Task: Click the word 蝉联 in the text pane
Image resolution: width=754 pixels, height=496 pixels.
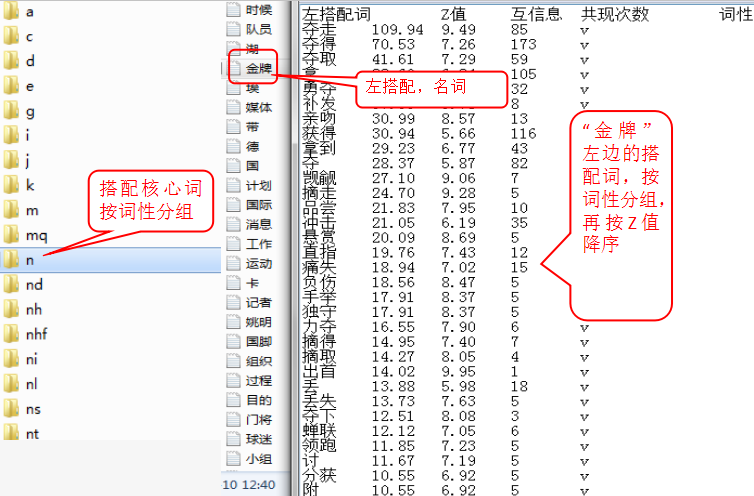Action: (319, 431)
